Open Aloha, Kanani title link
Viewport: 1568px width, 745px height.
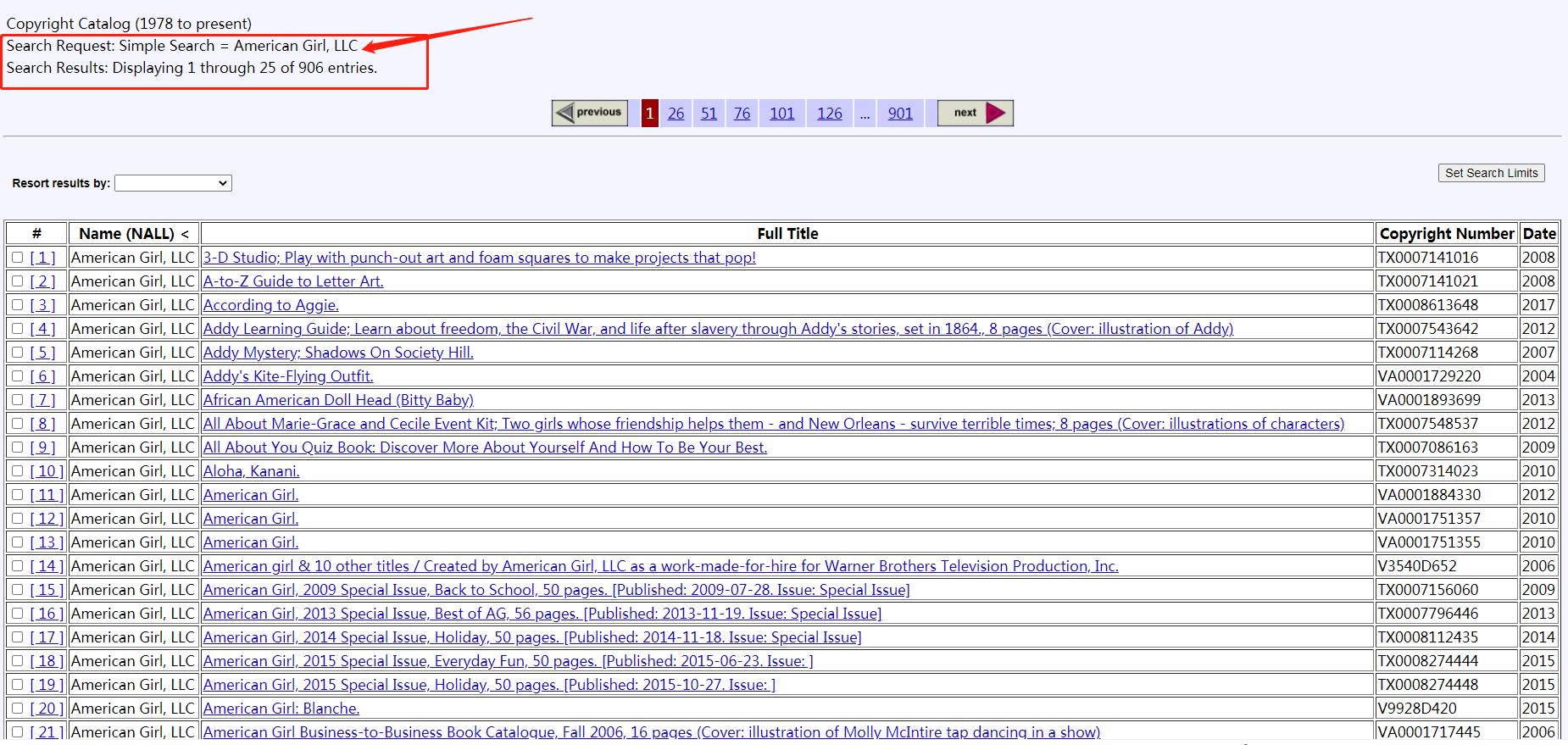[251, 471]
